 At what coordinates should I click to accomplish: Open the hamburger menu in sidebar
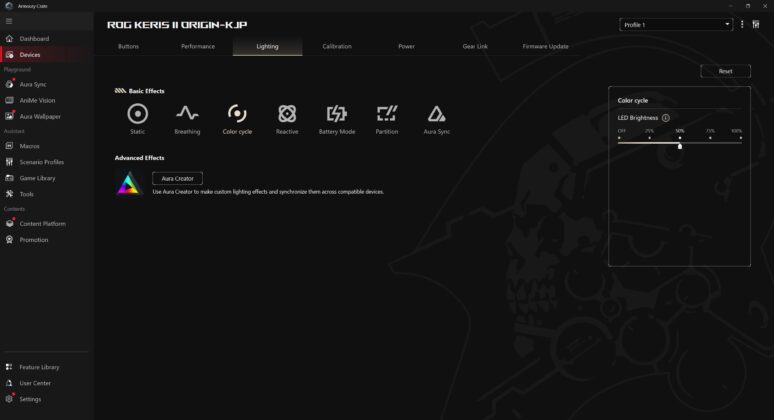(9, 21)
